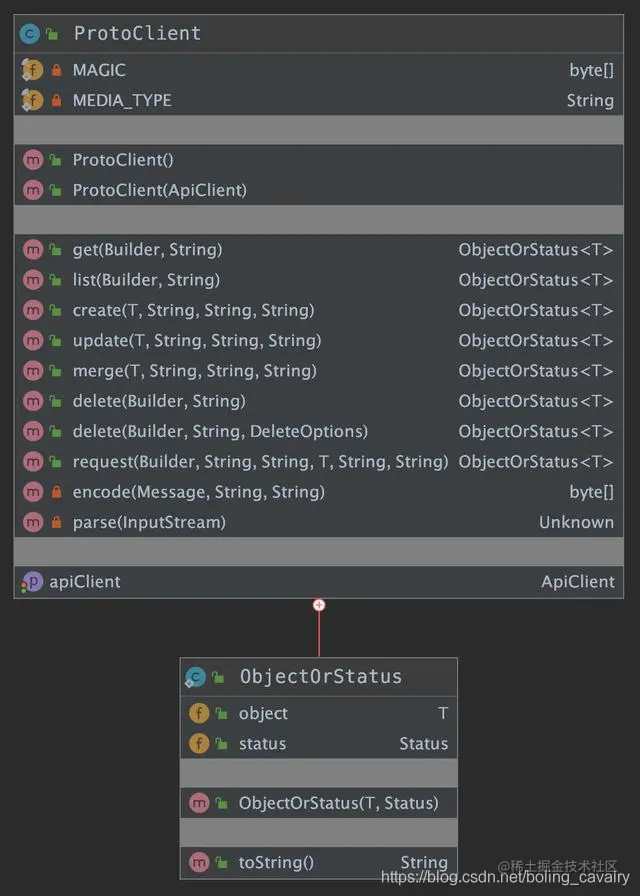Click method icon of list(Builder, String)
This screenshot has width=640, height=896.
point(33,280)
